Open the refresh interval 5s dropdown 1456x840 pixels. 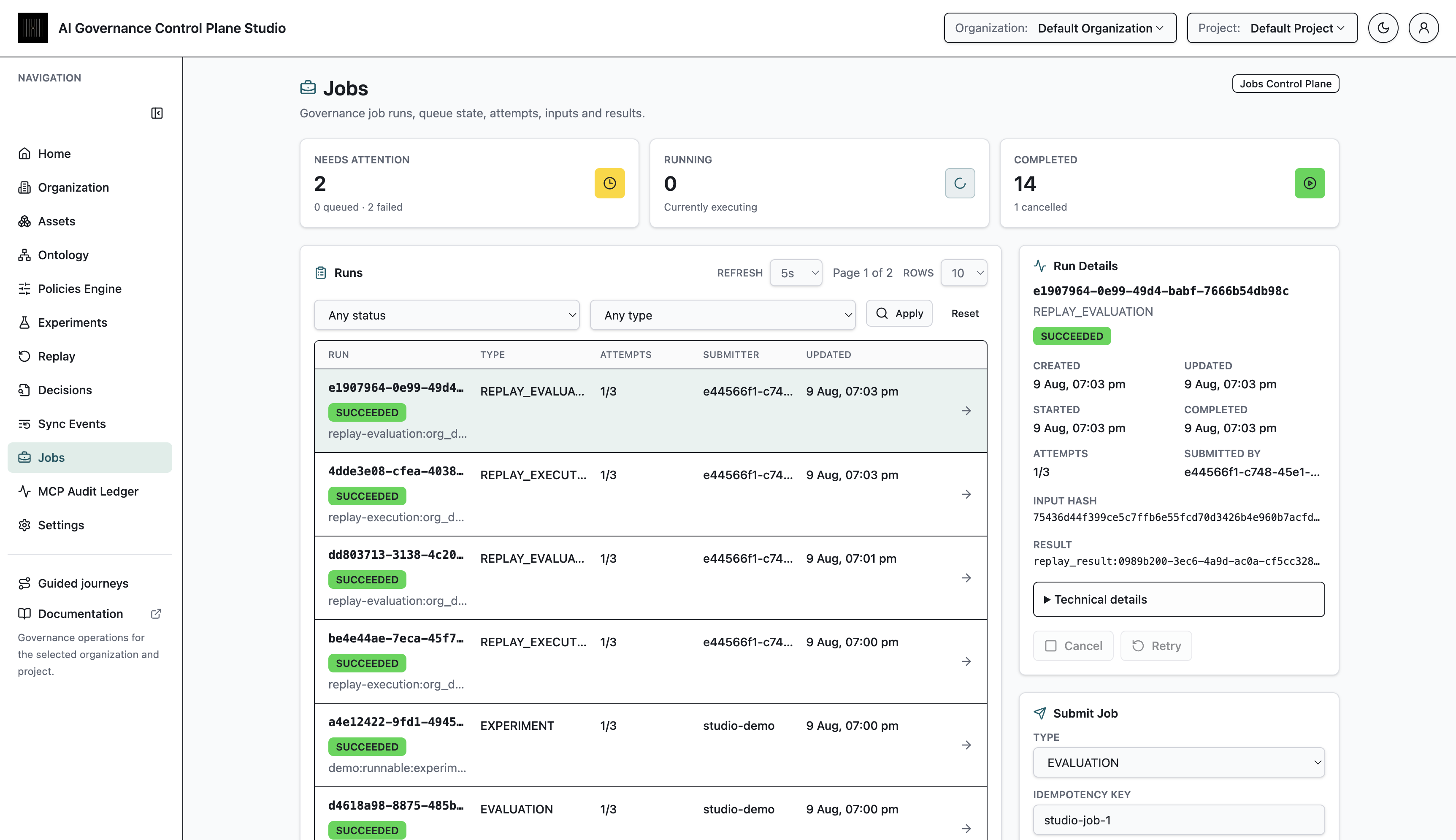[796, 273]
